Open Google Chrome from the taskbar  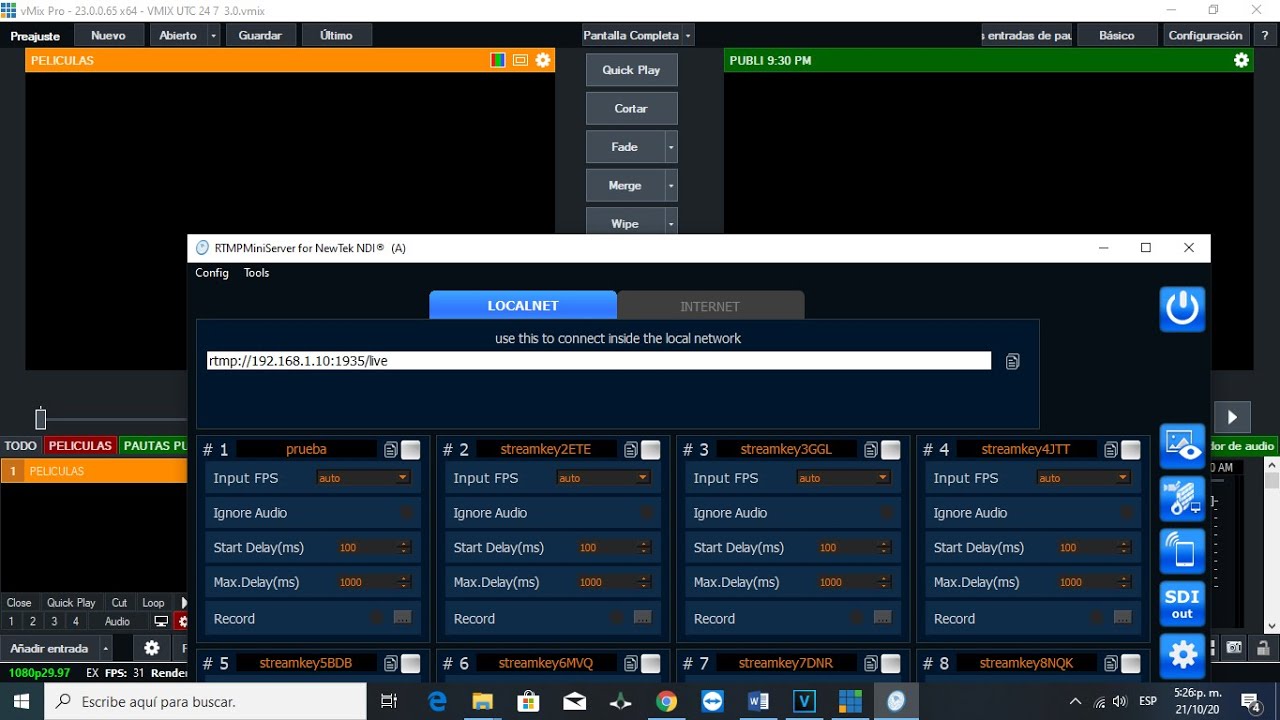(666, 701)
